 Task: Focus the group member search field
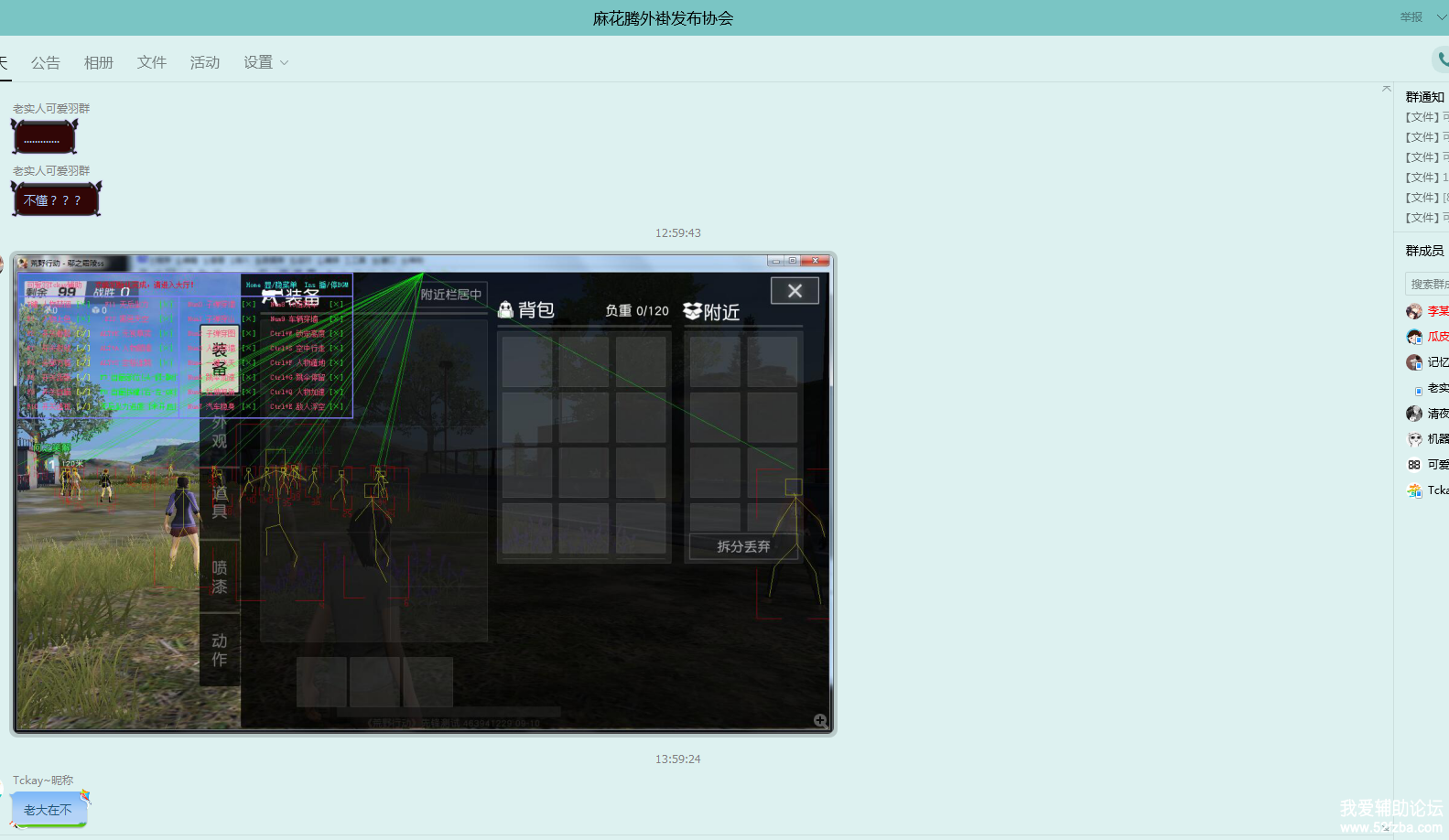point(1427,284)
